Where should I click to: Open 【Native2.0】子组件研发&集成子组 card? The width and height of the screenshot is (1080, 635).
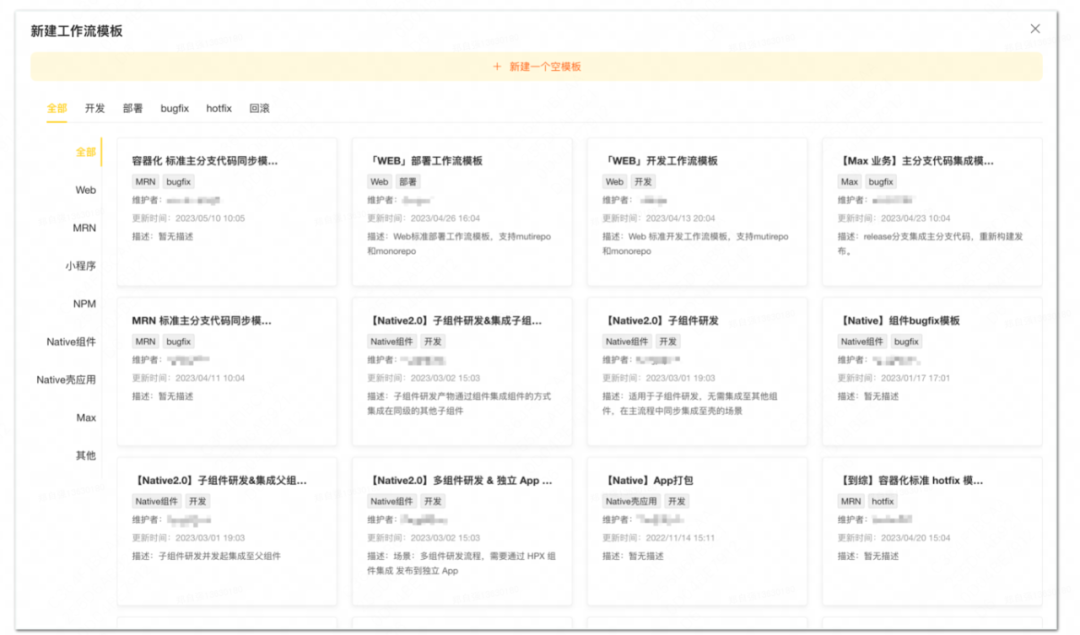tap(462, 372)
